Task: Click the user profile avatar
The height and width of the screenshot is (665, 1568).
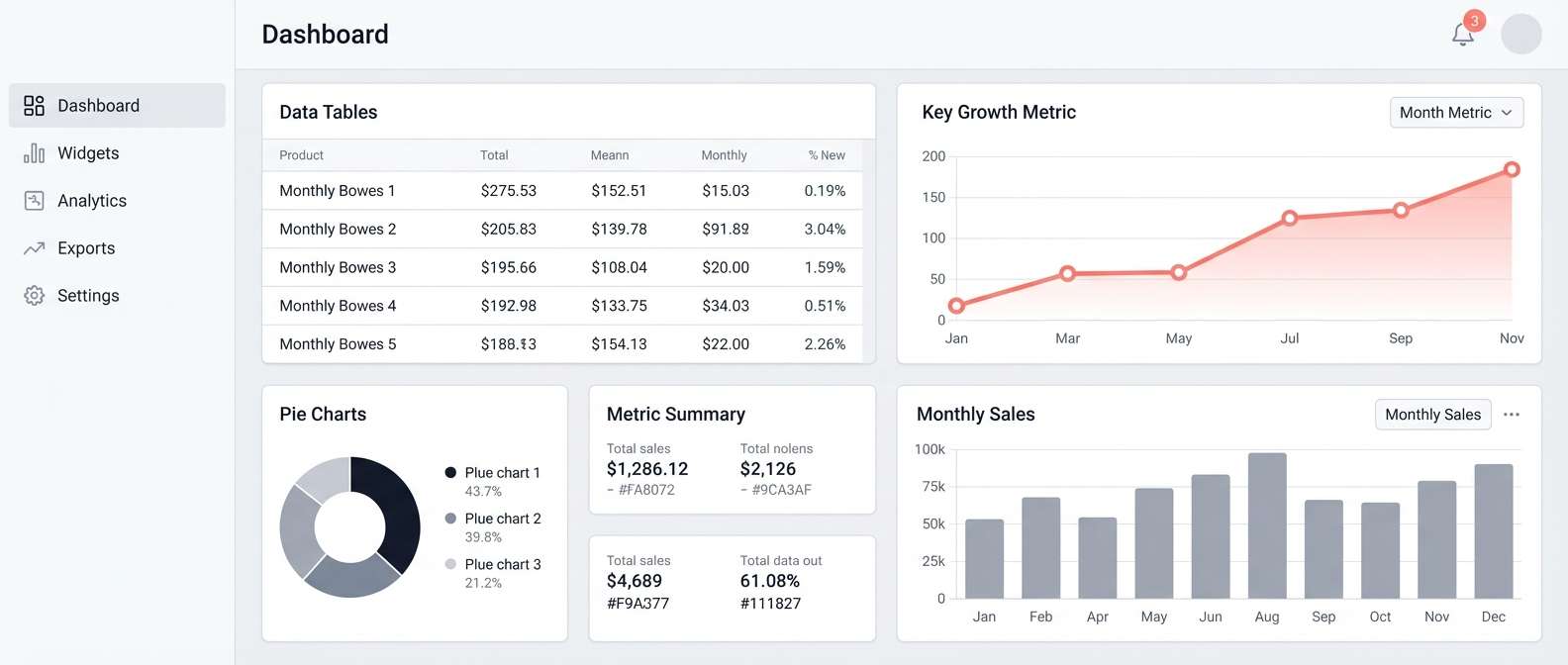Action: pyautogui.click(x=1521, y=34)
